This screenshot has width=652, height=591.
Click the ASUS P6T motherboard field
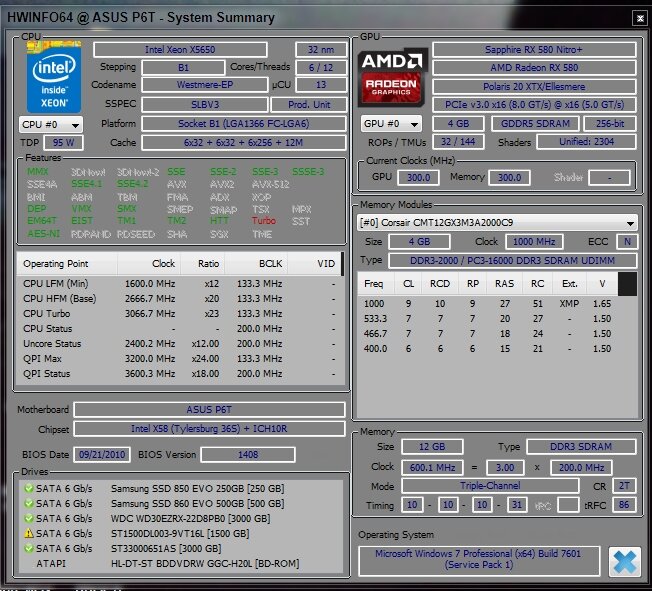[x=209, y=410]
